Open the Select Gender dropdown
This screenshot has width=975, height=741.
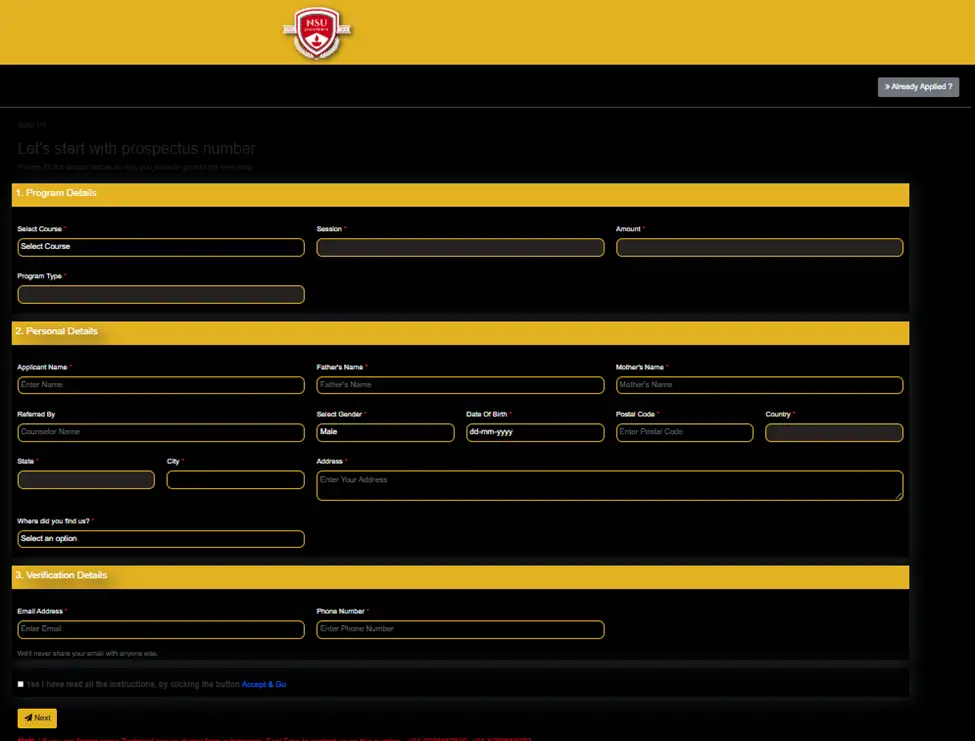pyautogui.click(x=386, y=432)
